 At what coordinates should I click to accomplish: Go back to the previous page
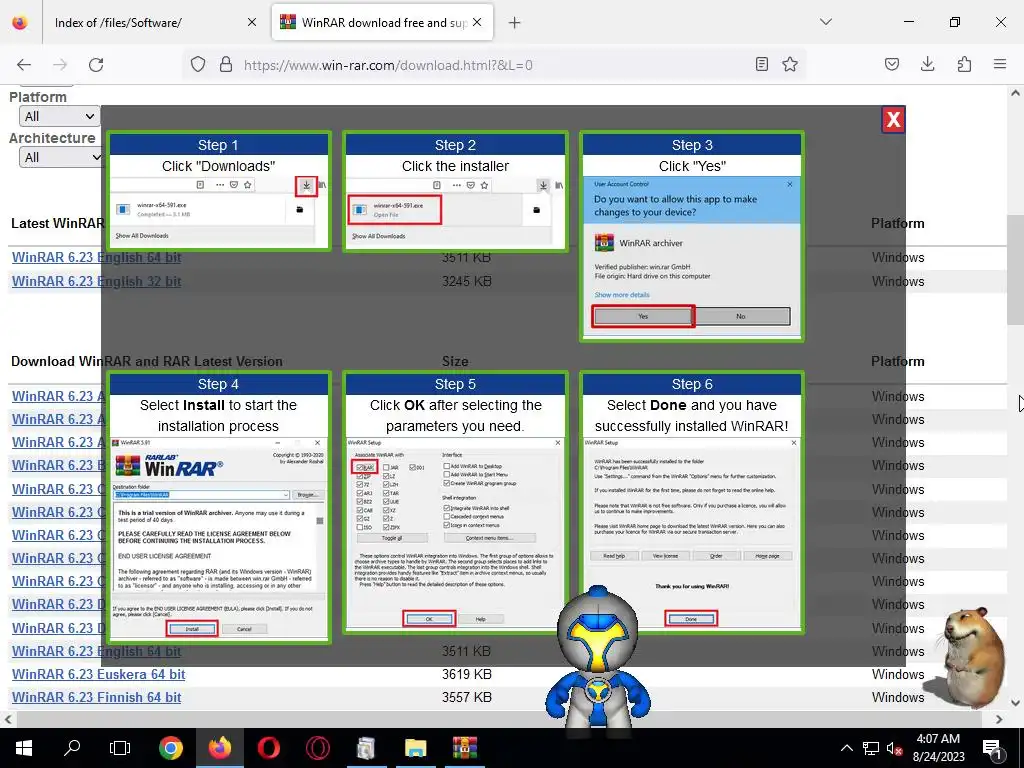click(x=24, y=65)
